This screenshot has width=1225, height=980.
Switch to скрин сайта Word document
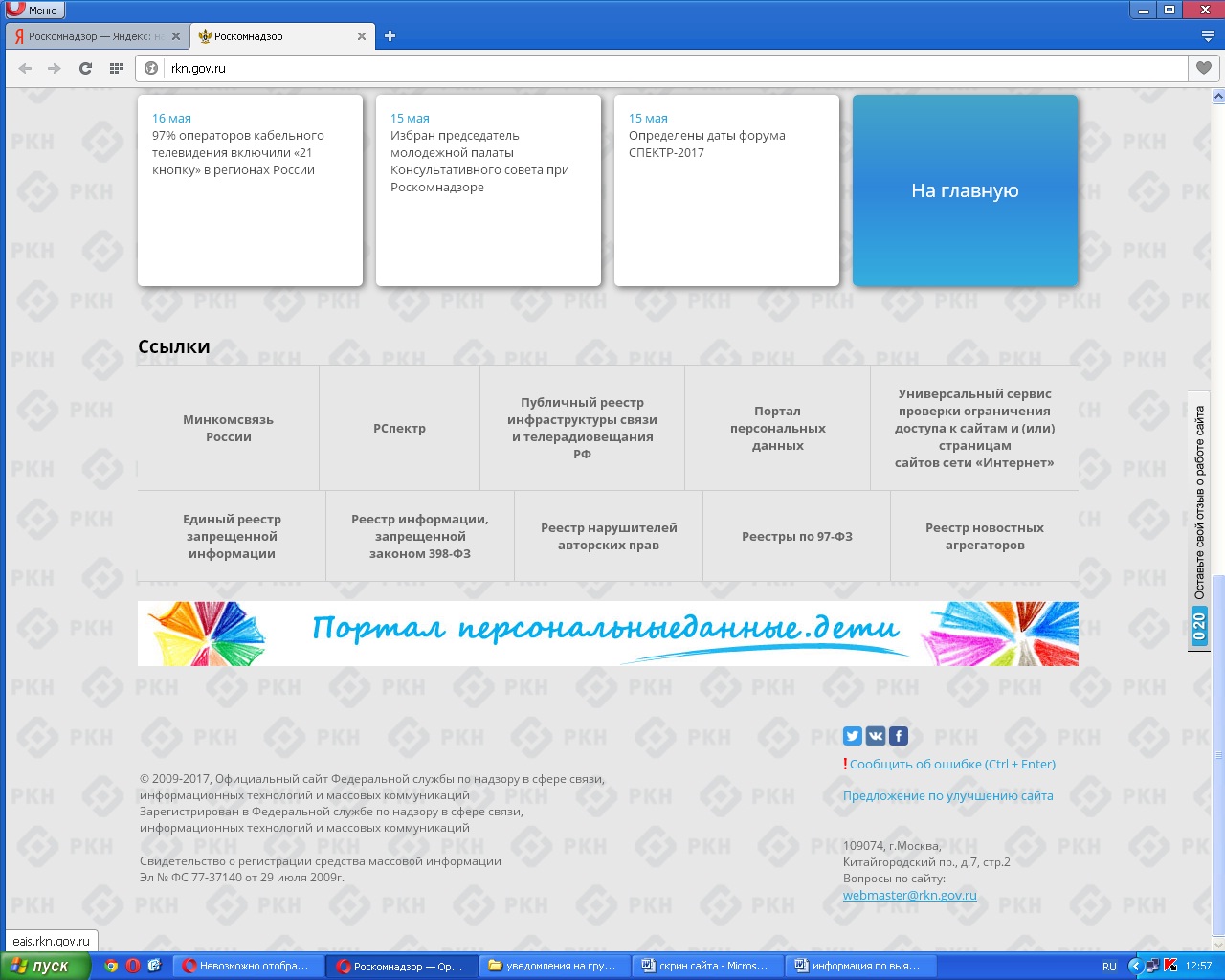[708, 966]
